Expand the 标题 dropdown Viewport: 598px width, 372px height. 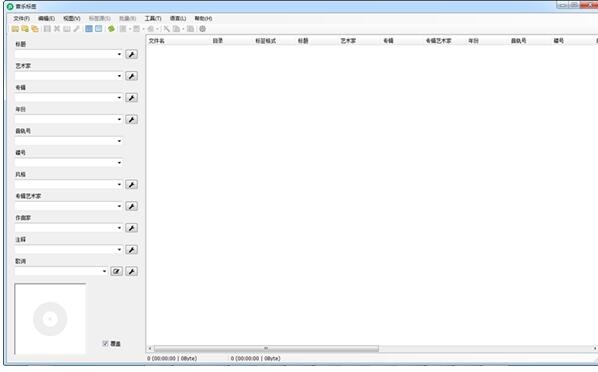[x=119, y=54]
